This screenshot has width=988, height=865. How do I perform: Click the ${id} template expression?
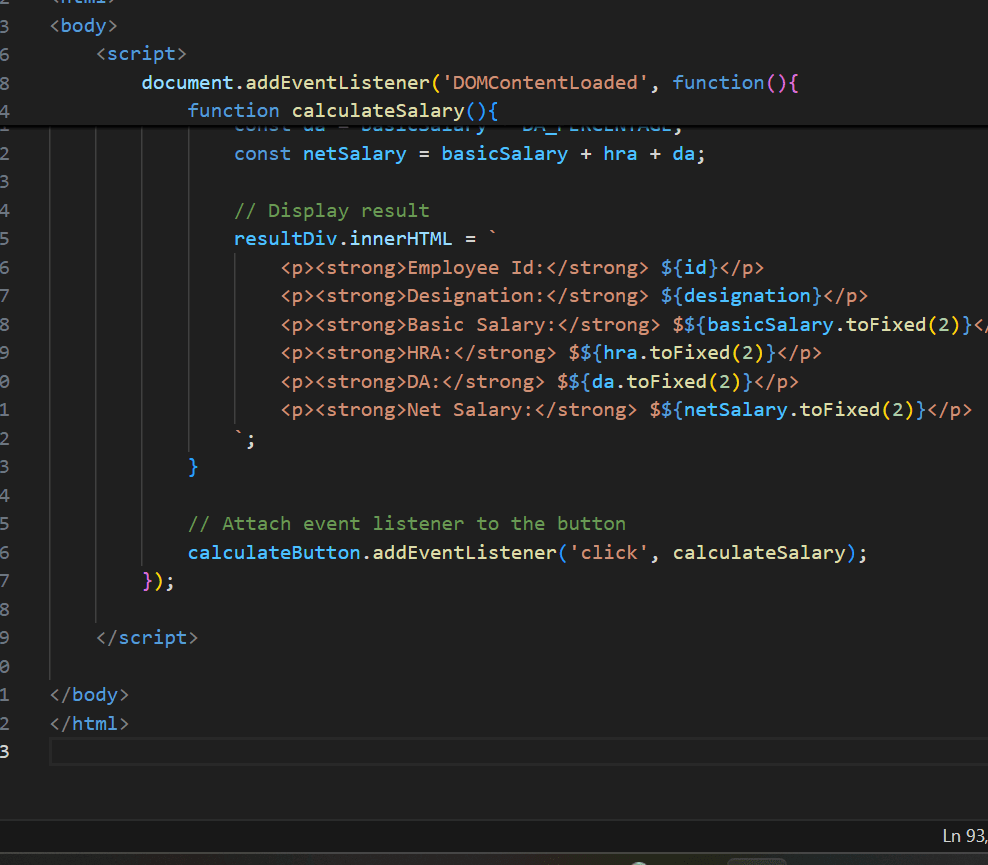coord(689,268)
